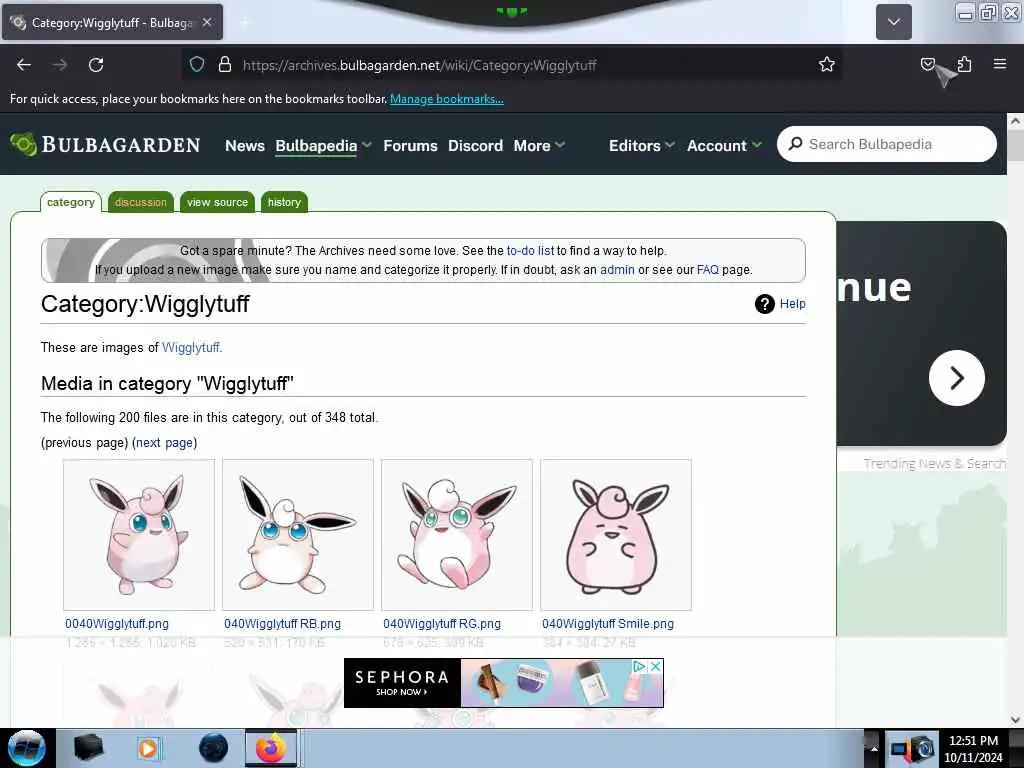Click the search magnifier icon in Bulbapedia search

[795, 144]
